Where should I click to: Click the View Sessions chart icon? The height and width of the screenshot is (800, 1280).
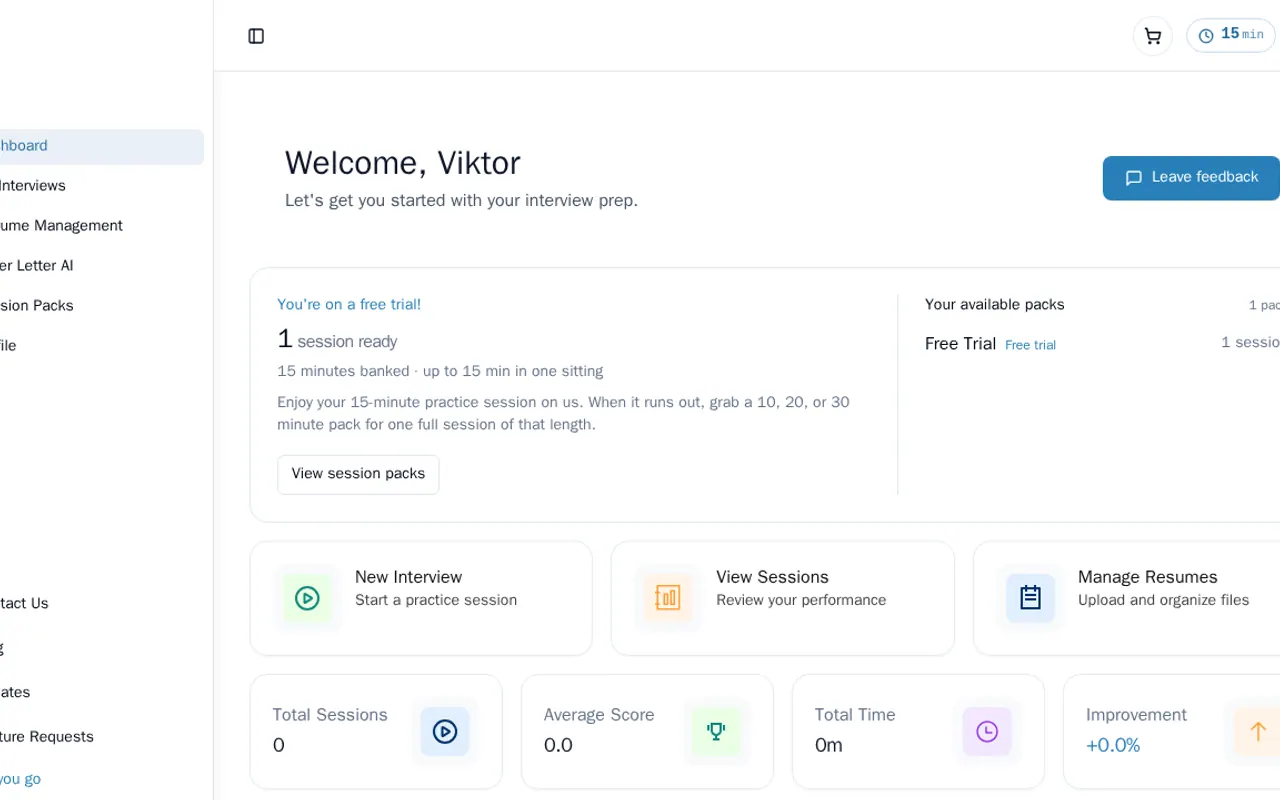[668, 598]
